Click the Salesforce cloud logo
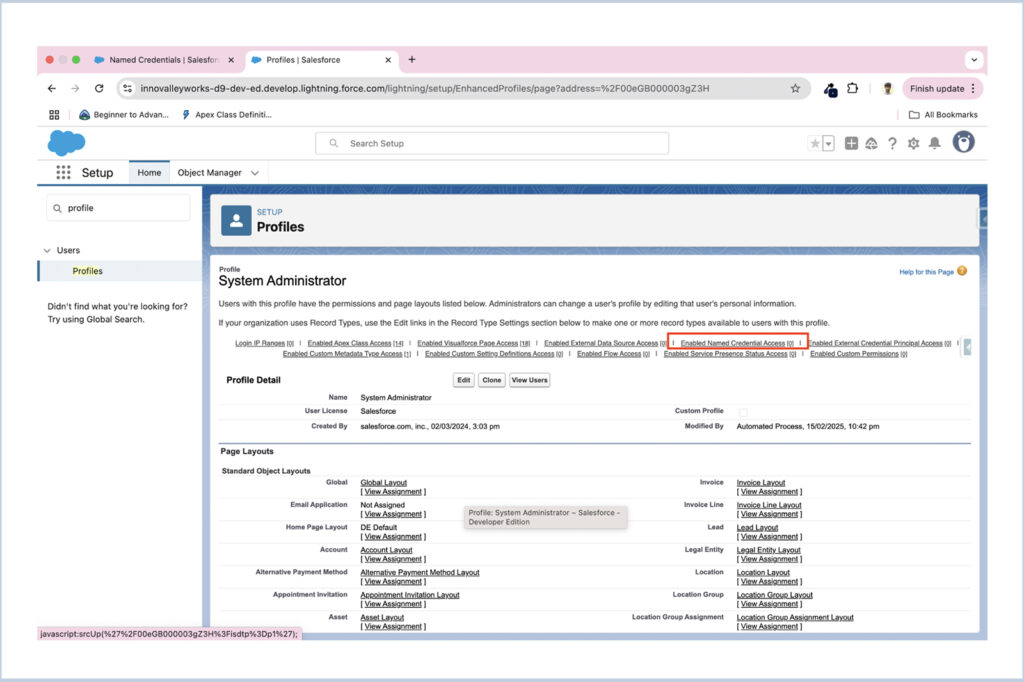The width and height of the screenshot is (1024, 682). tap(67, 142)
